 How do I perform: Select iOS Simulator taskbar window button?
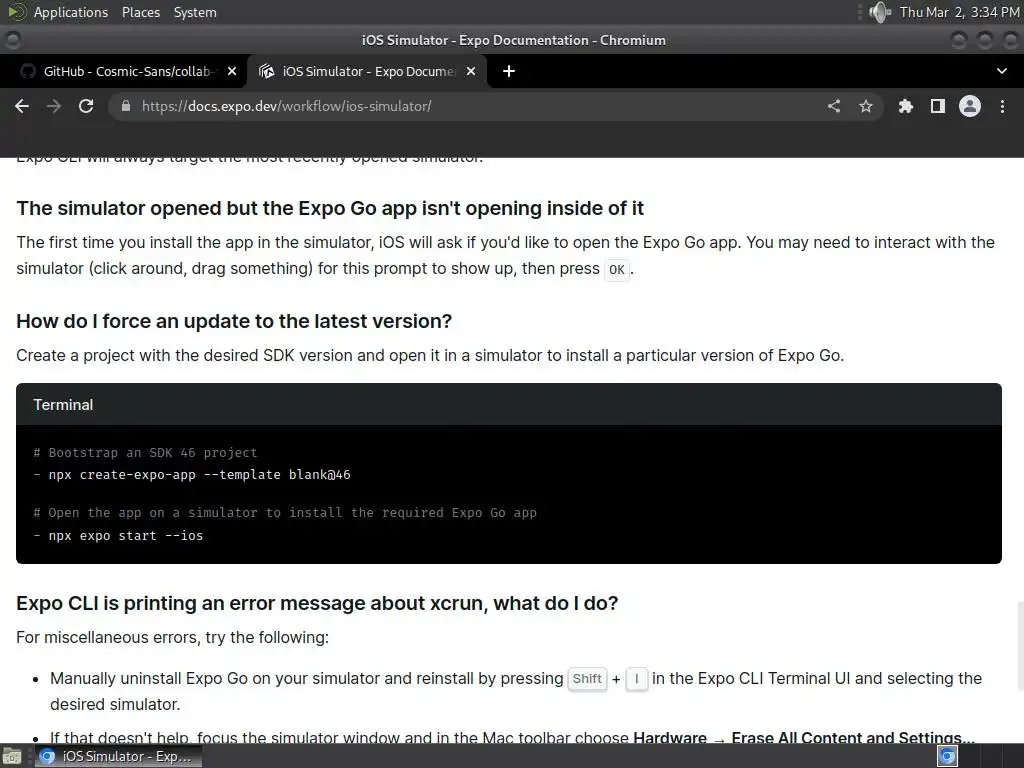tap(118, 756)
